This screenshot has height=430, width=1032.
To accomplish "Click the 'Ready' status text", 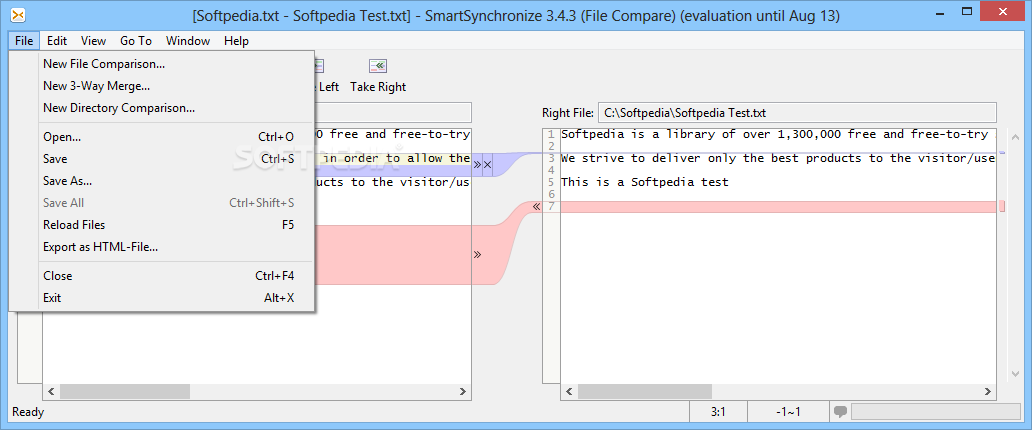I will pos(28,412).
